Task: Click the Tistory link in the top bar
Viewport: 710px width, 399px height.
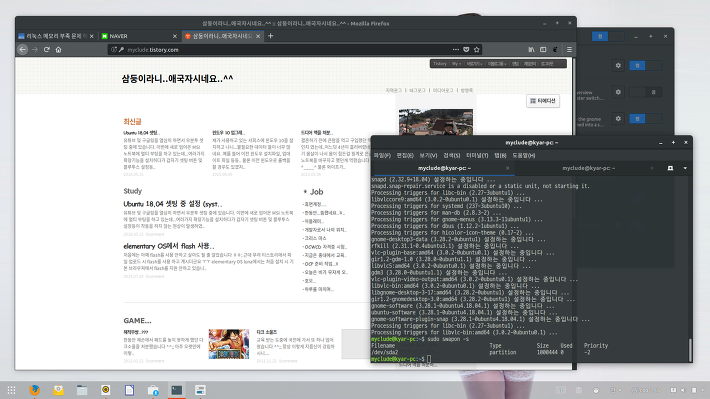Action: pyautogui.click(x=440, y=64)
